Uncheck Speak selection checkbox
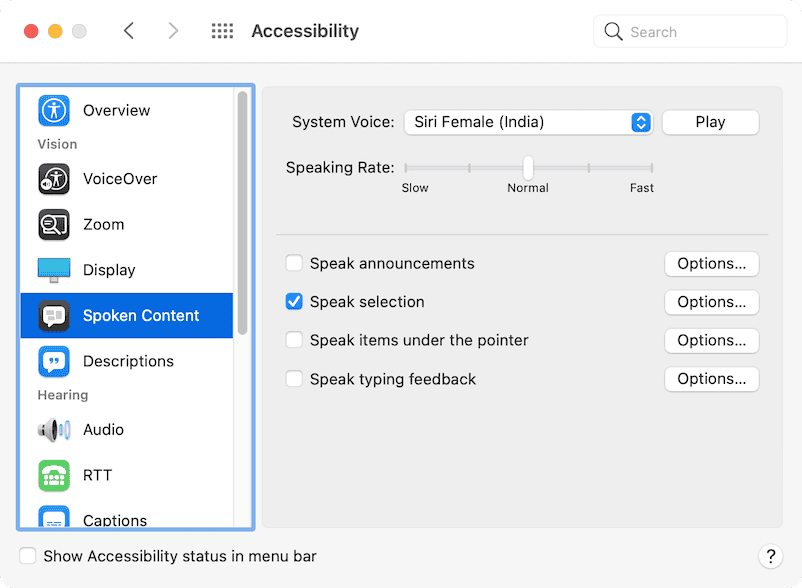The width and height of the screenshot is (802, 588). pyautogui.click(x=294, y=302)
